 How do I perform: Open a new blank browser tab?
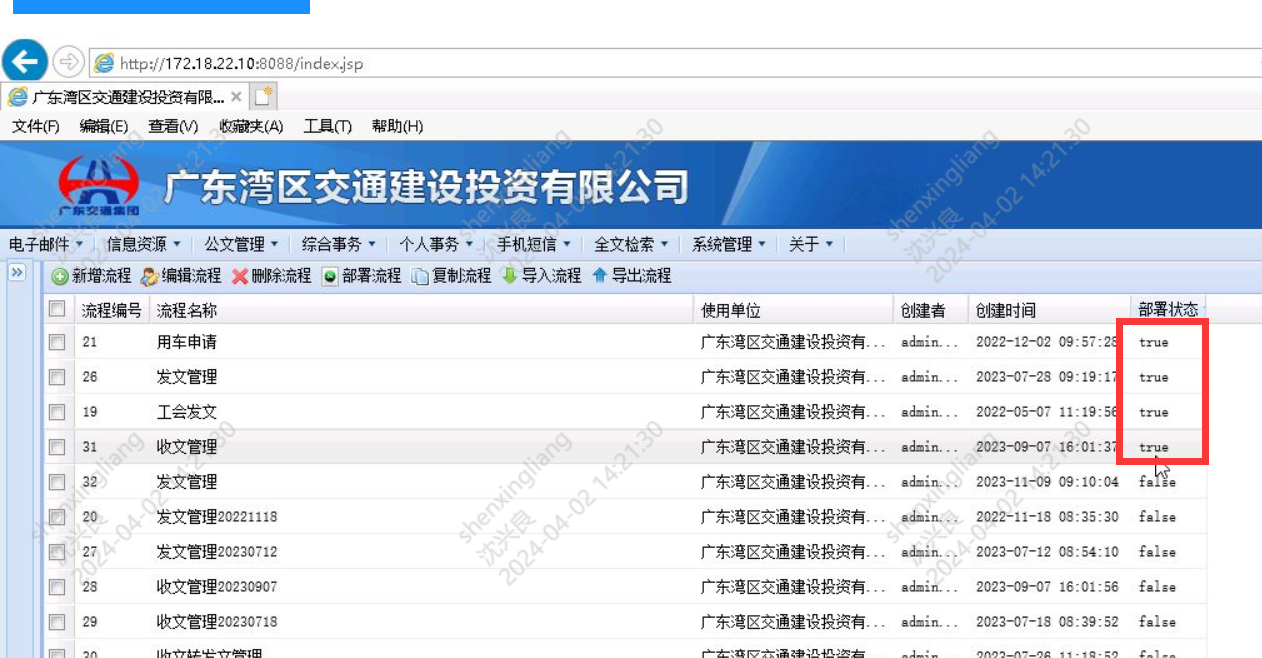263,97
